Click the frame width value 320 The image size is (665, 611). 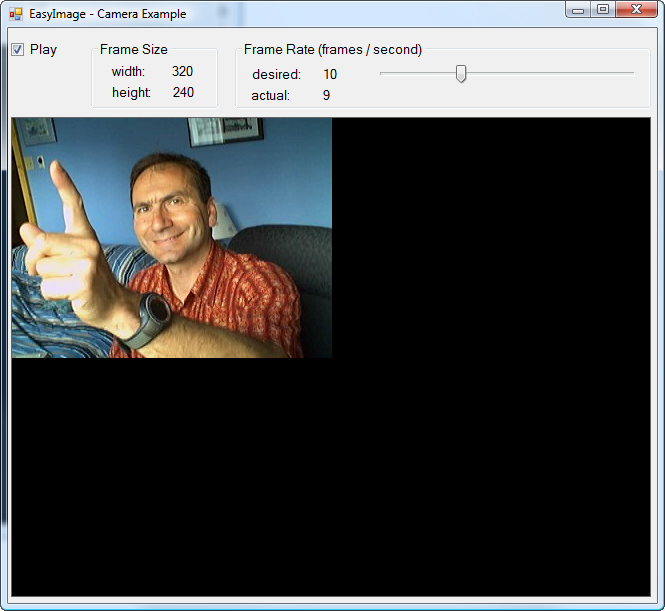tap(182, 71)
